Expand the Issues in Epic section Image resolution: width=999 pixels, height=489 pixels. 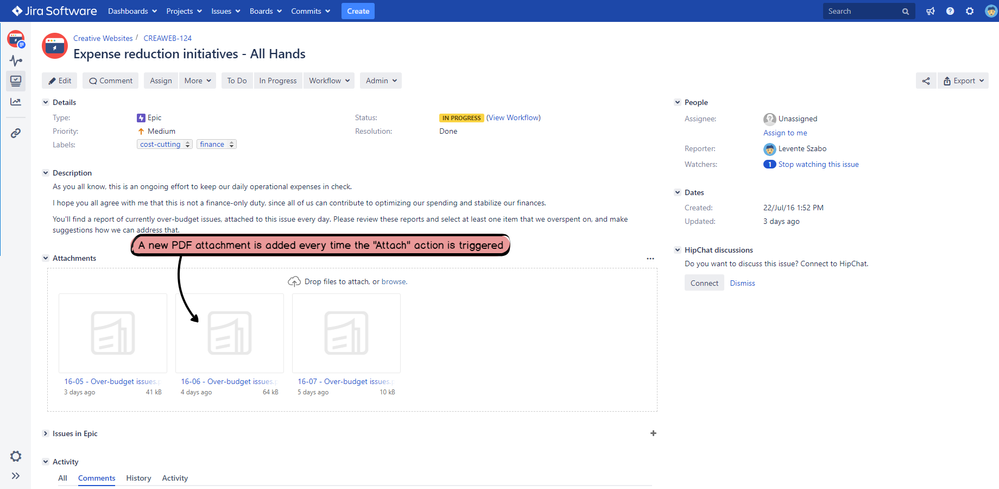[45, 434]
